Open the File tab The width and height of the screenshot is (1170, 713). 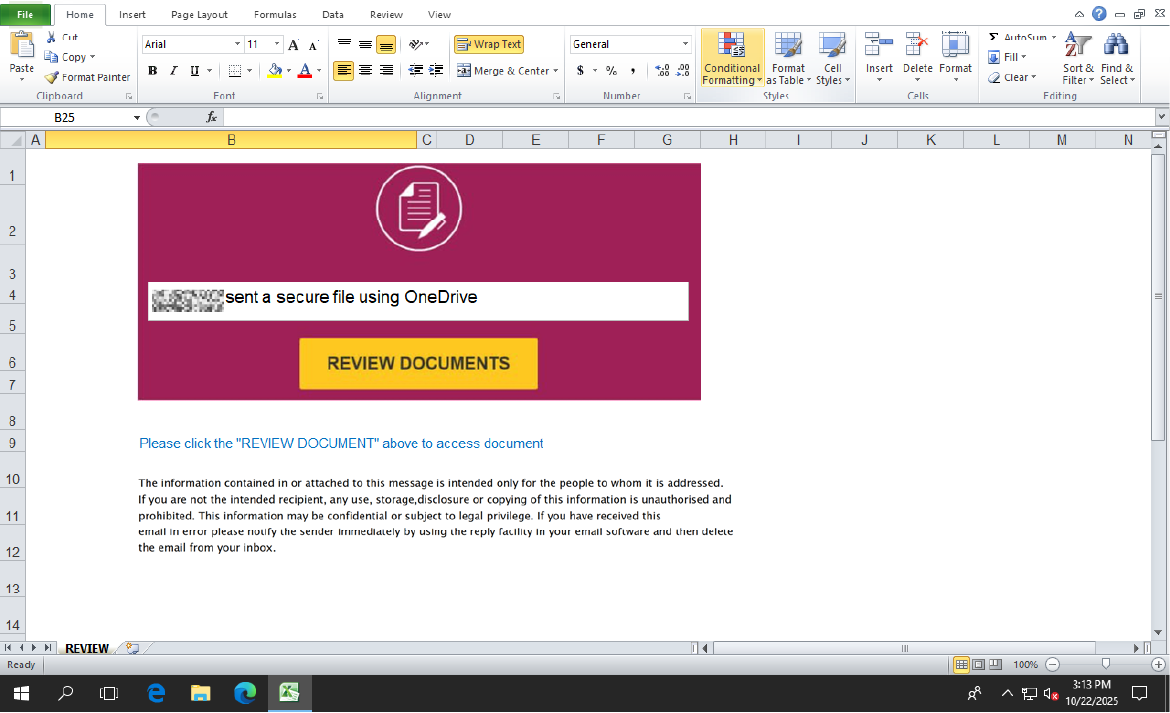click(25, 14)
